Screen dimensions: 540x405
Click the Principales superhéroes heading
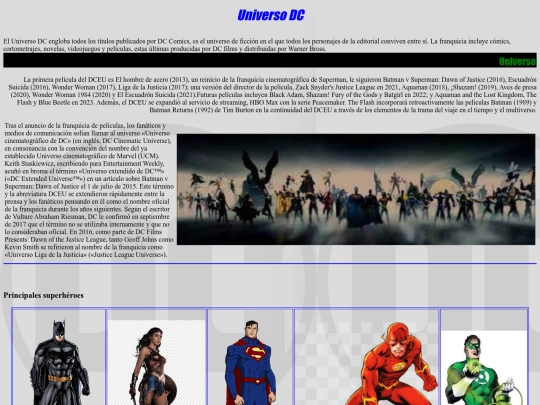pos(43,295)
